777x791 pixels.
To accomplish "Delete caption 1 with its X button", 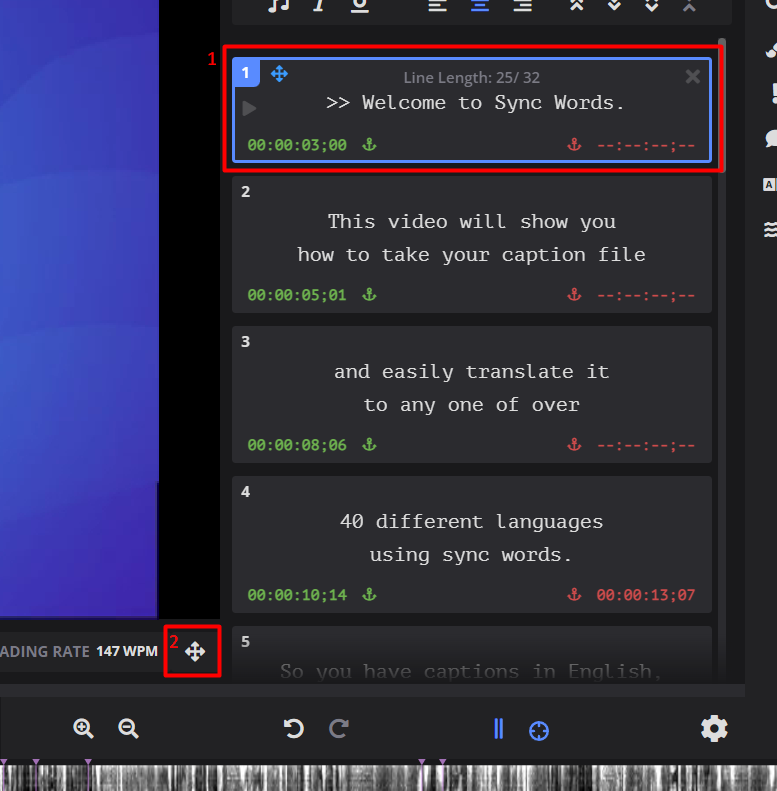I will [693, 77].
